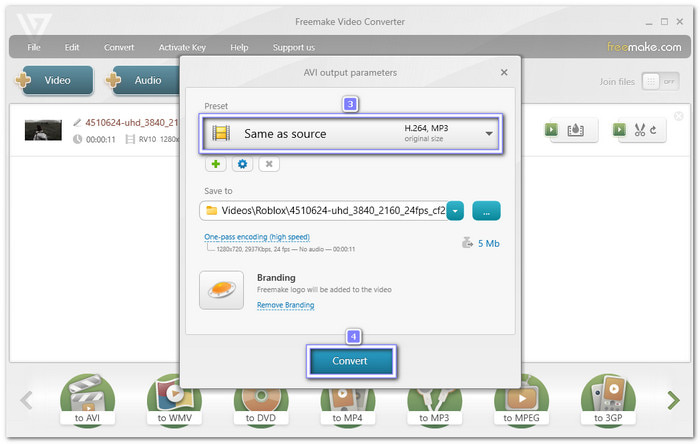Click the Save to path field
Image resolution: width=700 pixels, height=444 pixels.
point(324,211)
